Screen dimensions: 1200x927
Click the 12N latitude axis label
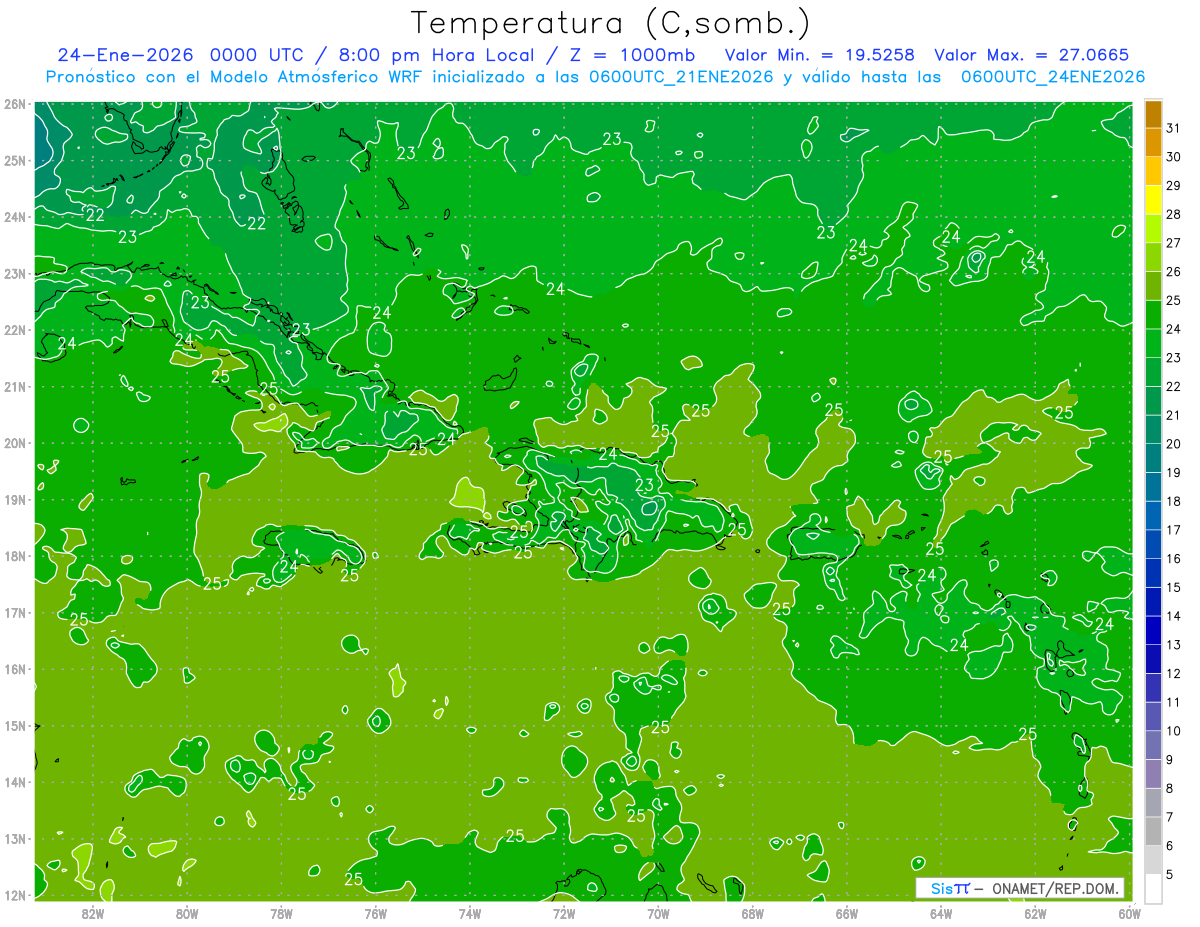[14, 895]
